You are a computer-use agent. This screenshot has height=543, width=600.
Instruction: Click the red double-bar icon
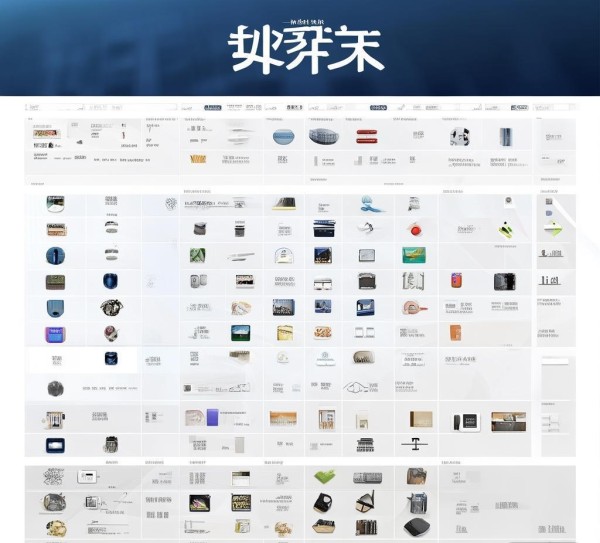click(367, 137)
